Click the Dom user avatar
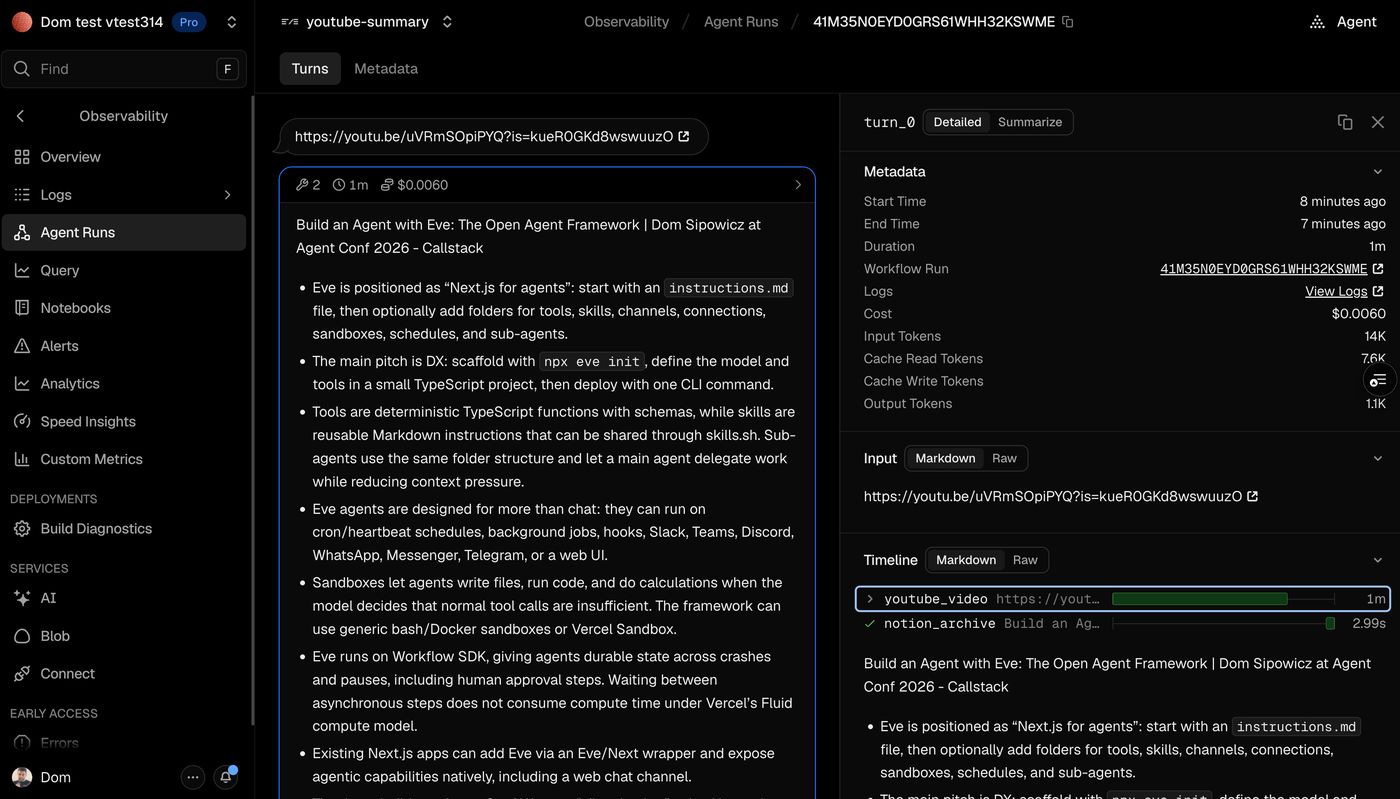Screen dimensions: 1400x799 (x=22, y=777)
